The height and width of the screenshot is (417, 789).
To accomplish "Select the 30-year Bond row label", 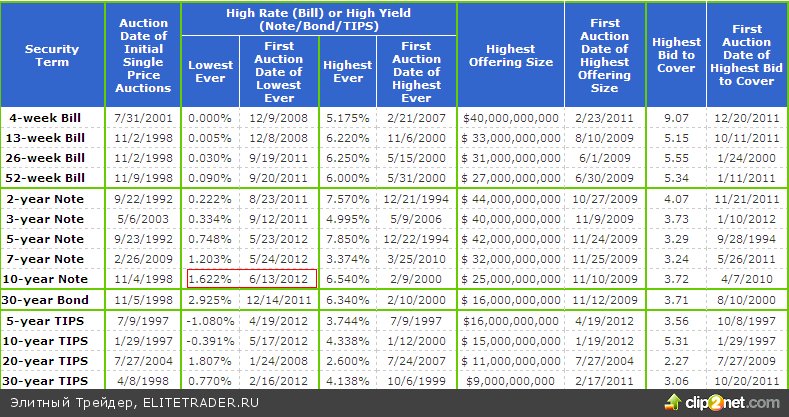I will point(52,300).
